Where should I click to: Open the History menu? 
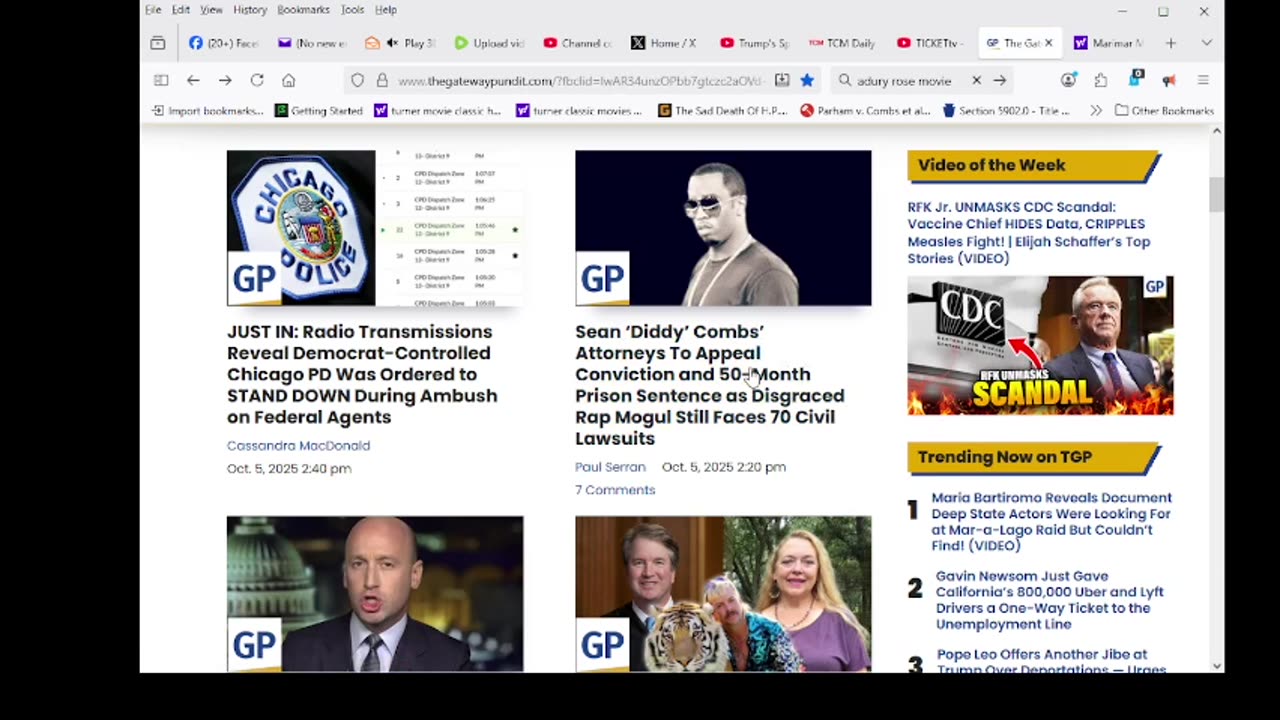coord(250,10)
